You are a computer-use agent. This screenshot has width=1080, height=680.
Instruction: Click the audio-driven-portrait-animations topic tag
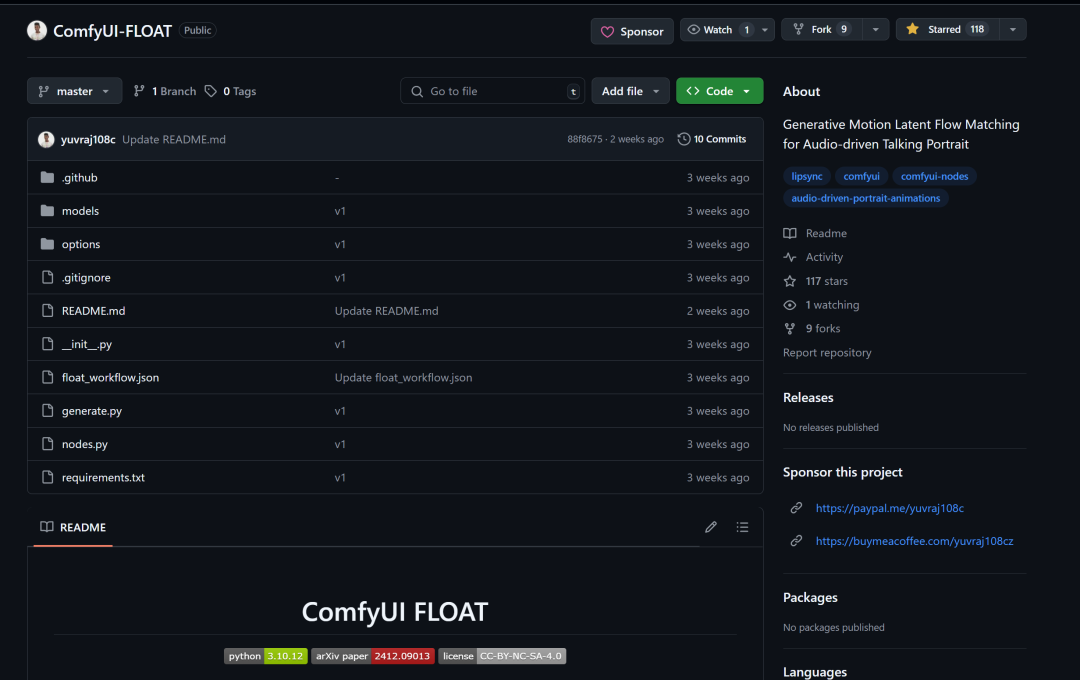865,198
